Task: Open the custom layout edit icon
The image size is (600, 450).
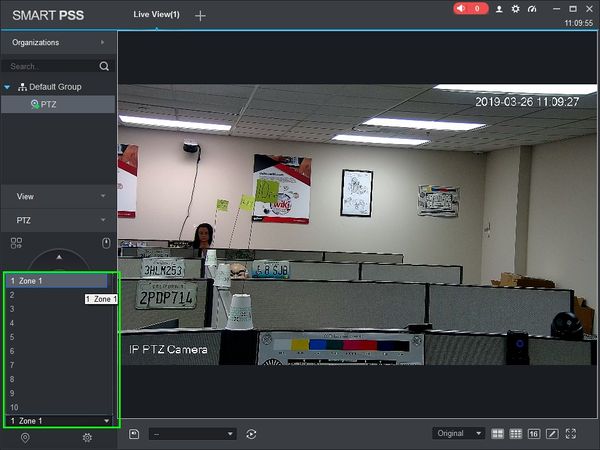Action: tap(552, 434)
